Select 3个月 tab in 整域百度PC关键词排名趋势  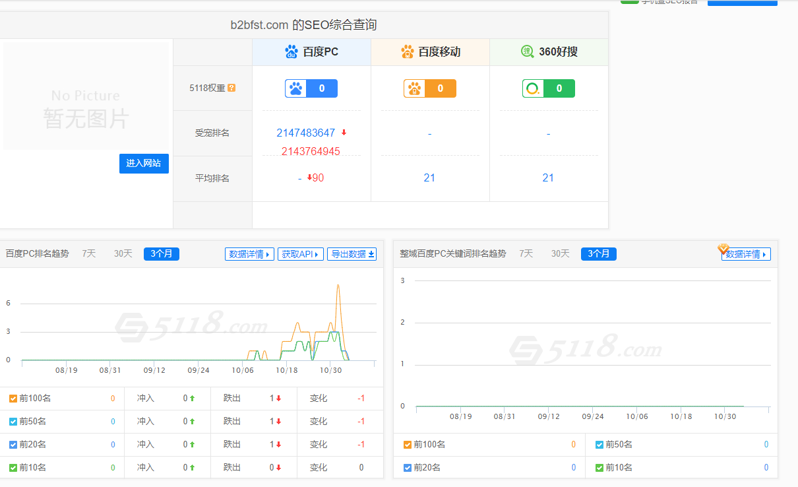click(598, 253)
